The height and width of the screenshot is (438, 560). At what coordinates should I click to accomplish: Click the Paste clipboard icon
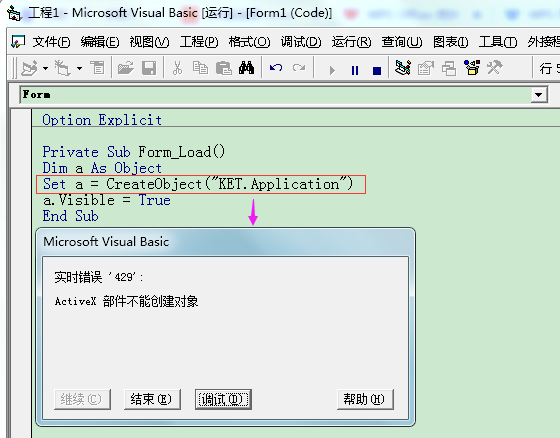point(224,68)
